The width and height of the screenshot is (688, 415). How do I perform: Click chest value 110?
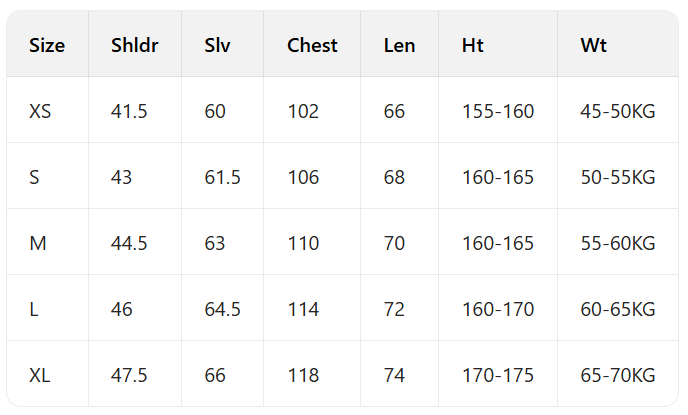(303, 243)
